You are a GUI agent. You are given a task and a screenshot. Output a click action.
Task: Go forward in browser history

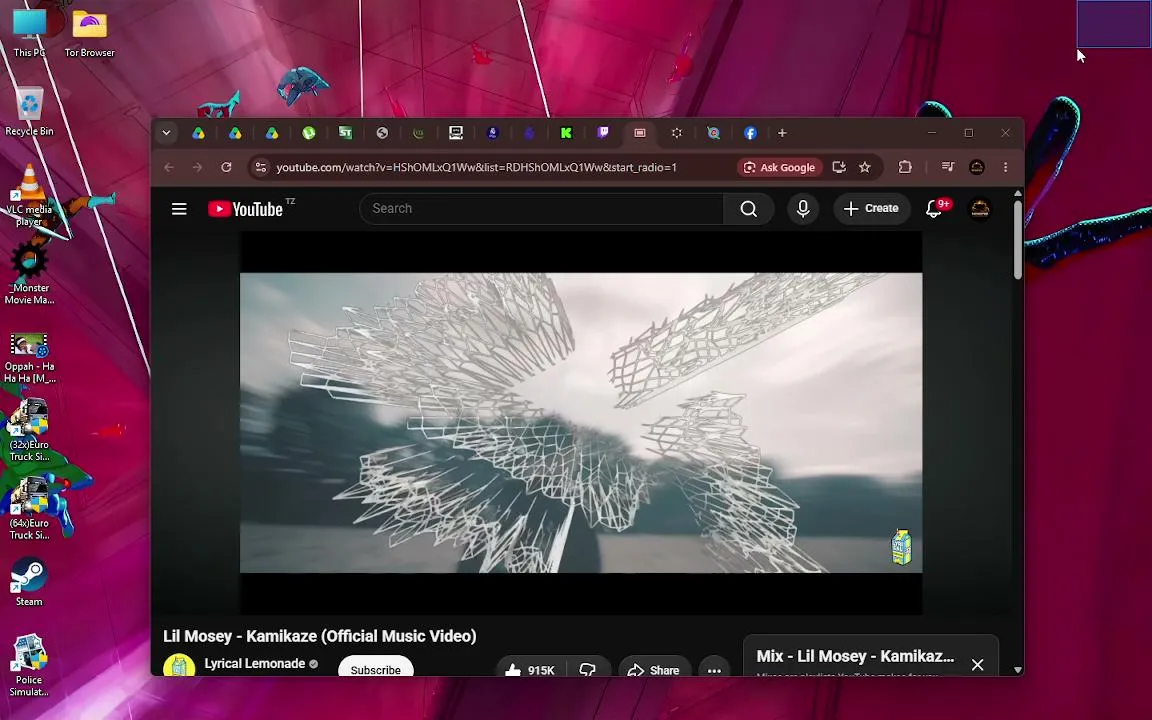197,168
